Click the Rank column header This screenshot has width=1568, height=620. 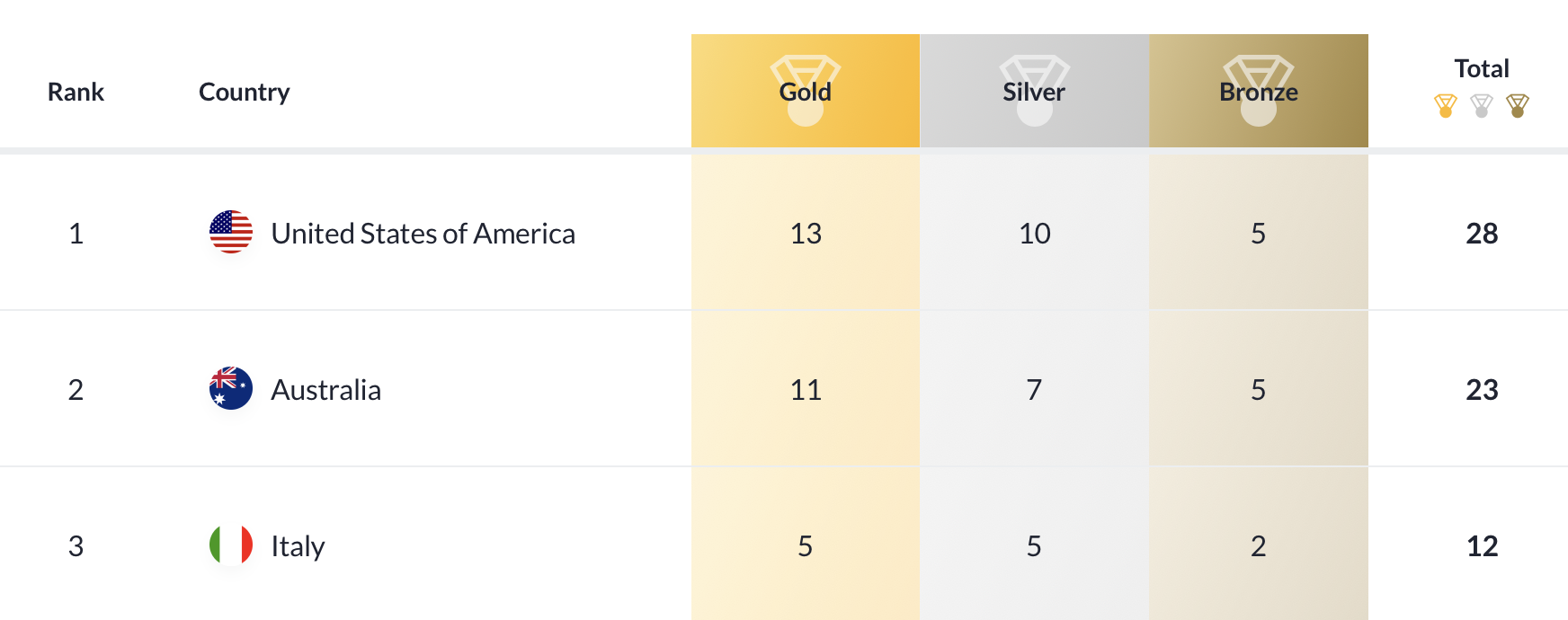pos(76,92)
